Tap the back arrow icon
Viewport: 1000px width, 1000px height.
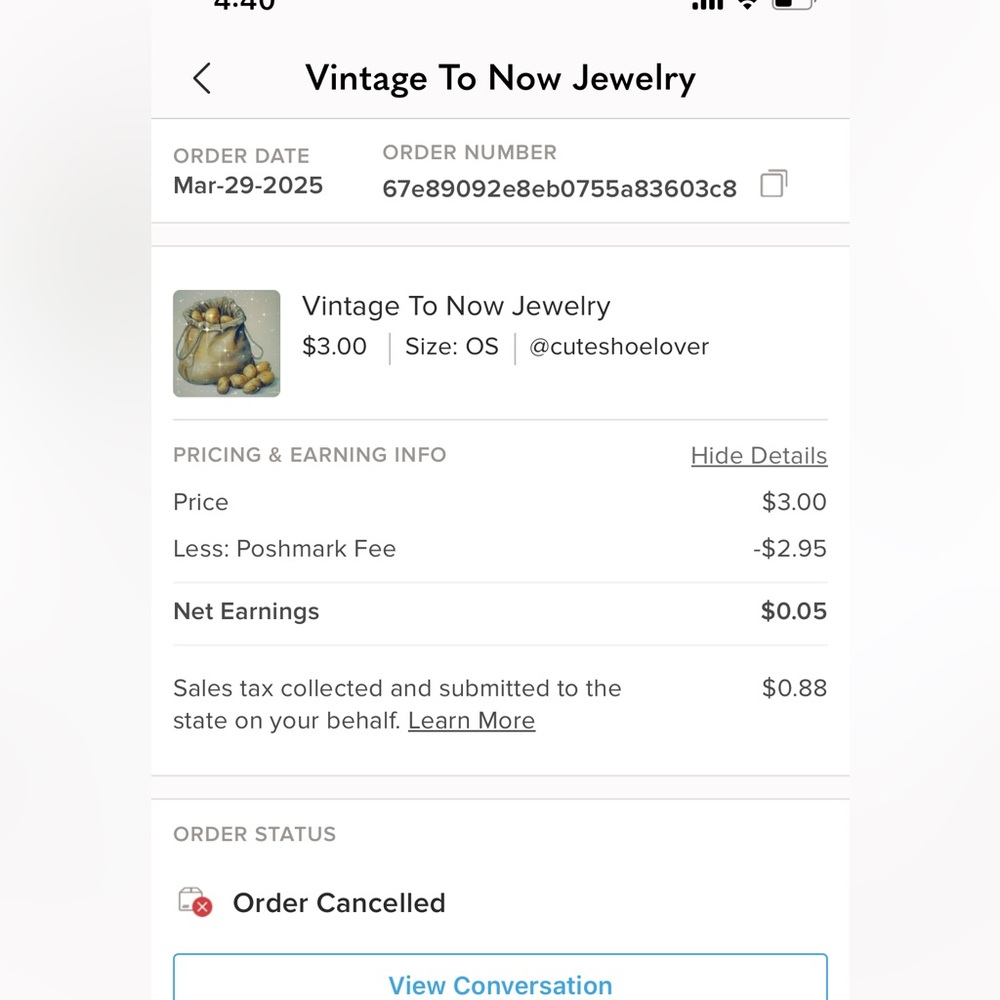[202, 78]
